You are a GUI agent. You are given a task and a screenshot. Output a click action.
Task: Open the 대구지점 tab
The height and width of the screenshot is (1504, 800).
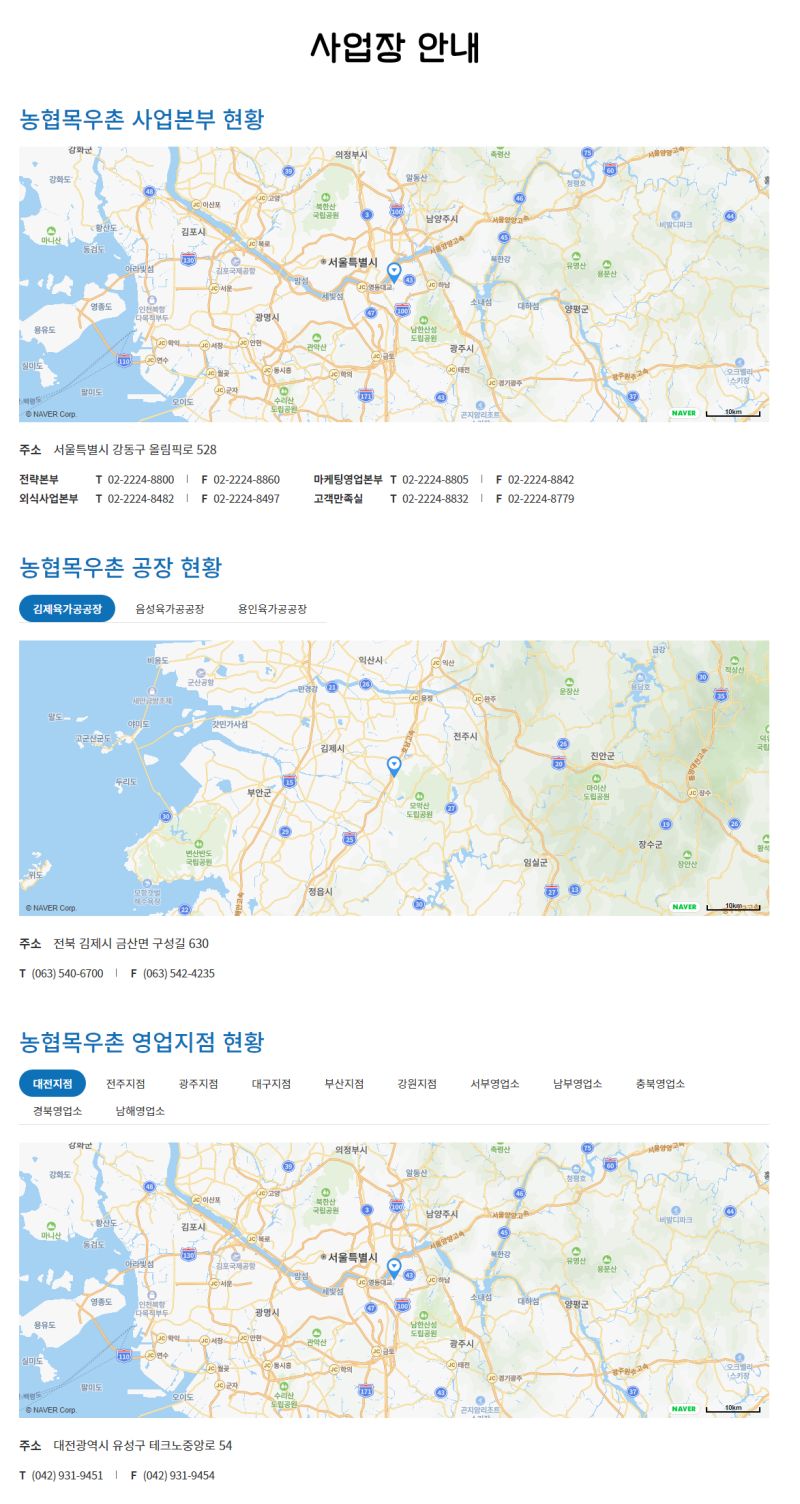point(271,1083)
